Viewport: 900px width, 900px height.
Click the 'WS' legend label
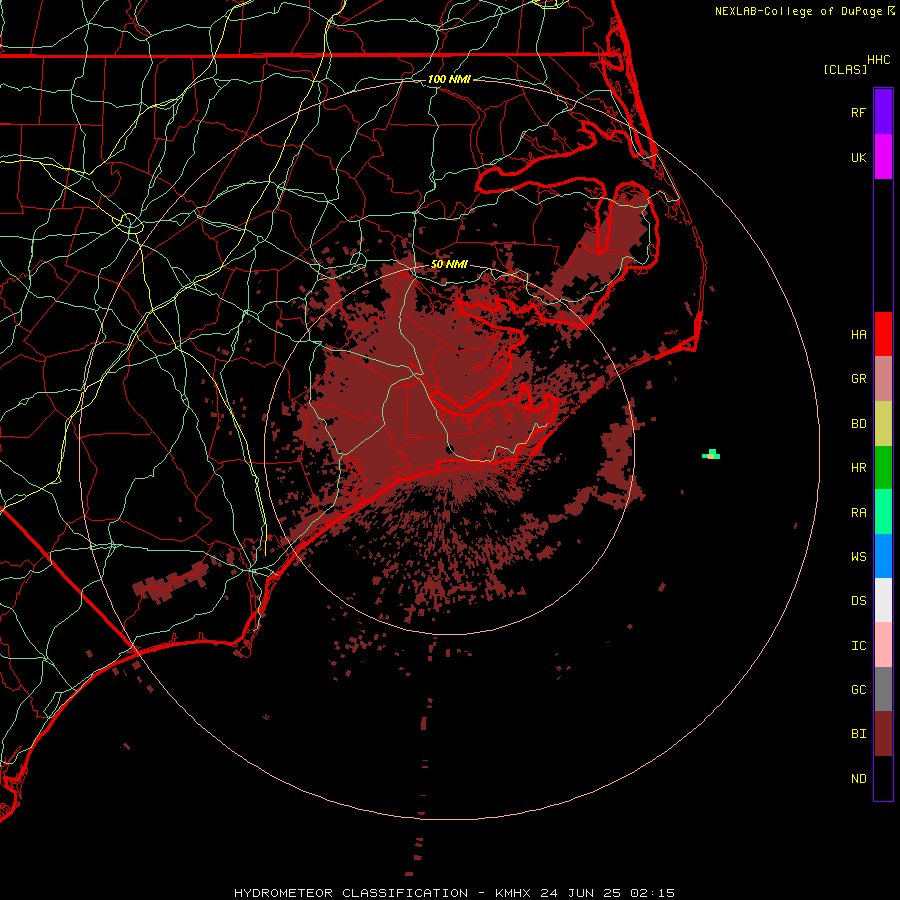tap(858, 556)
